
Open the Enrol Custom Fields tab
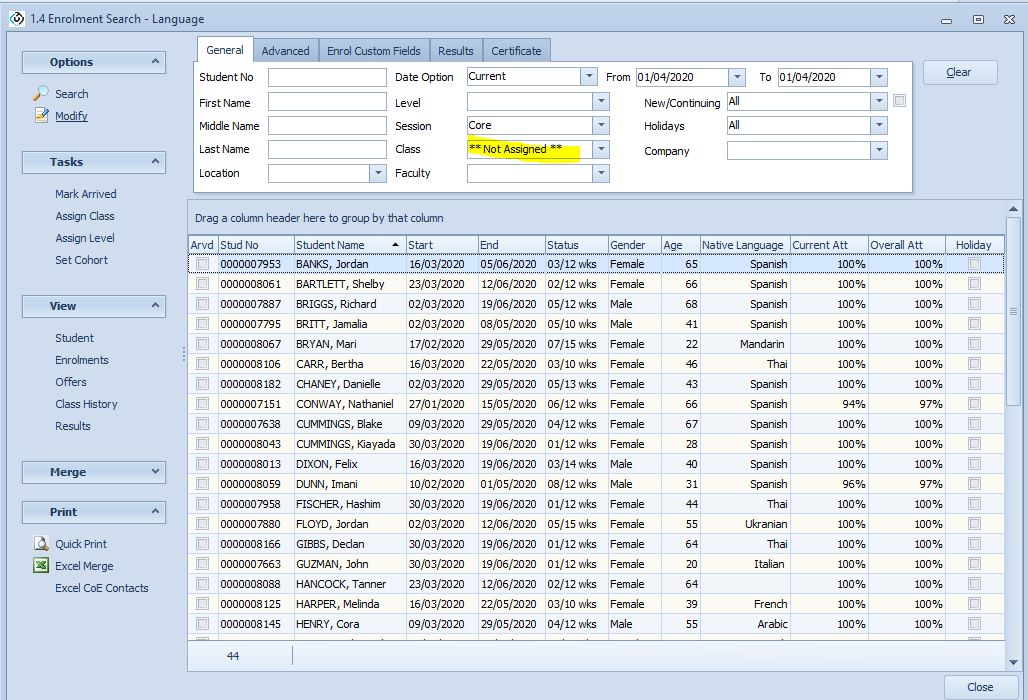pos(373,51)
